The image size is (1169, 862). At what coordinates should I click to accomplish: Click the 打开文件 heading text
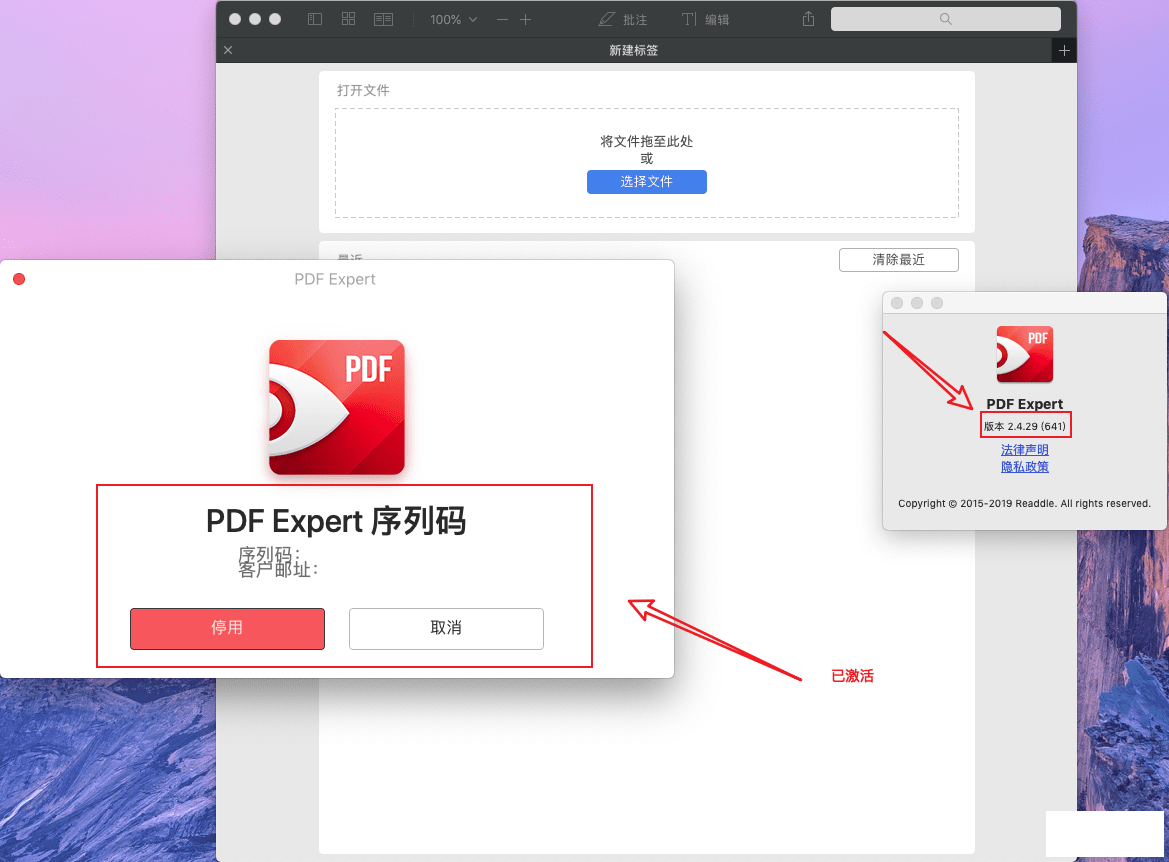coord(363,90)
